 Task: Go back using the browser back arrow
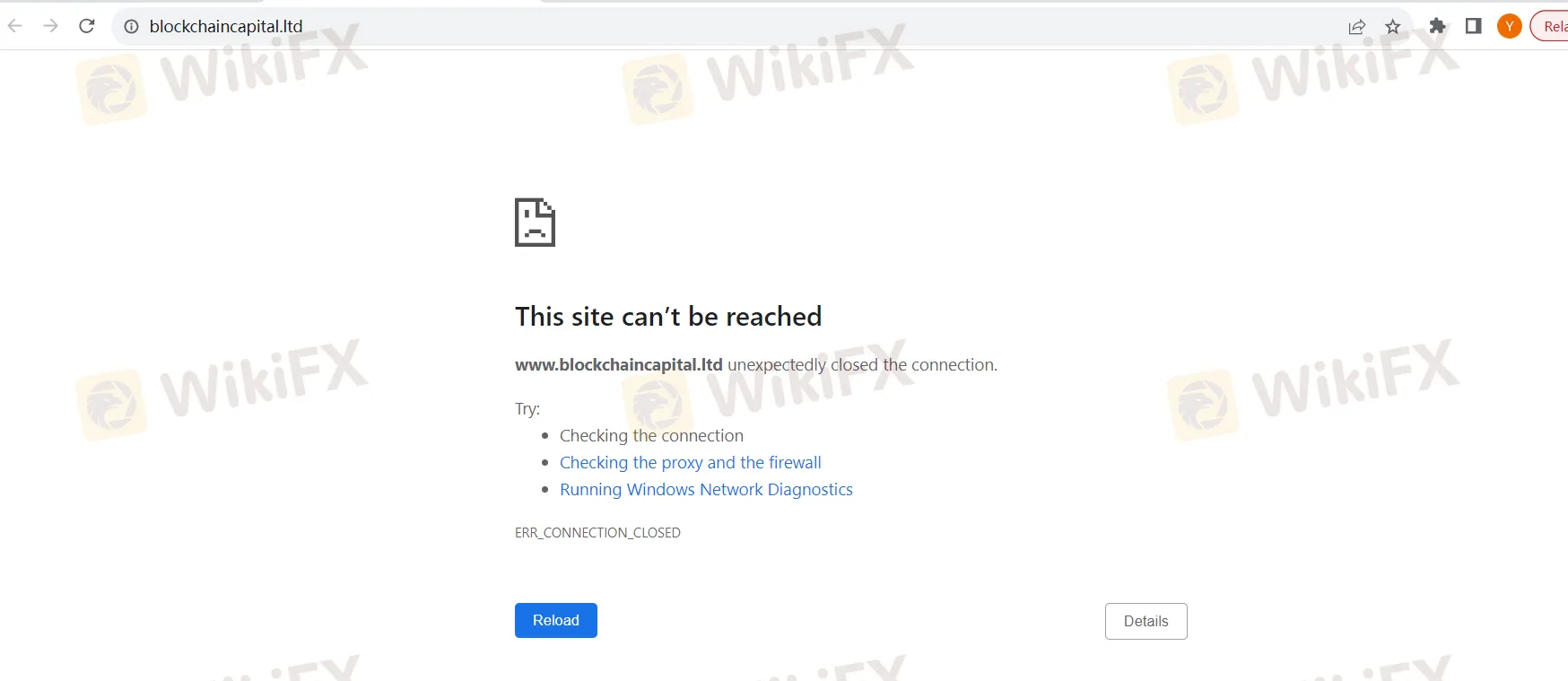(x=15, y=26)
